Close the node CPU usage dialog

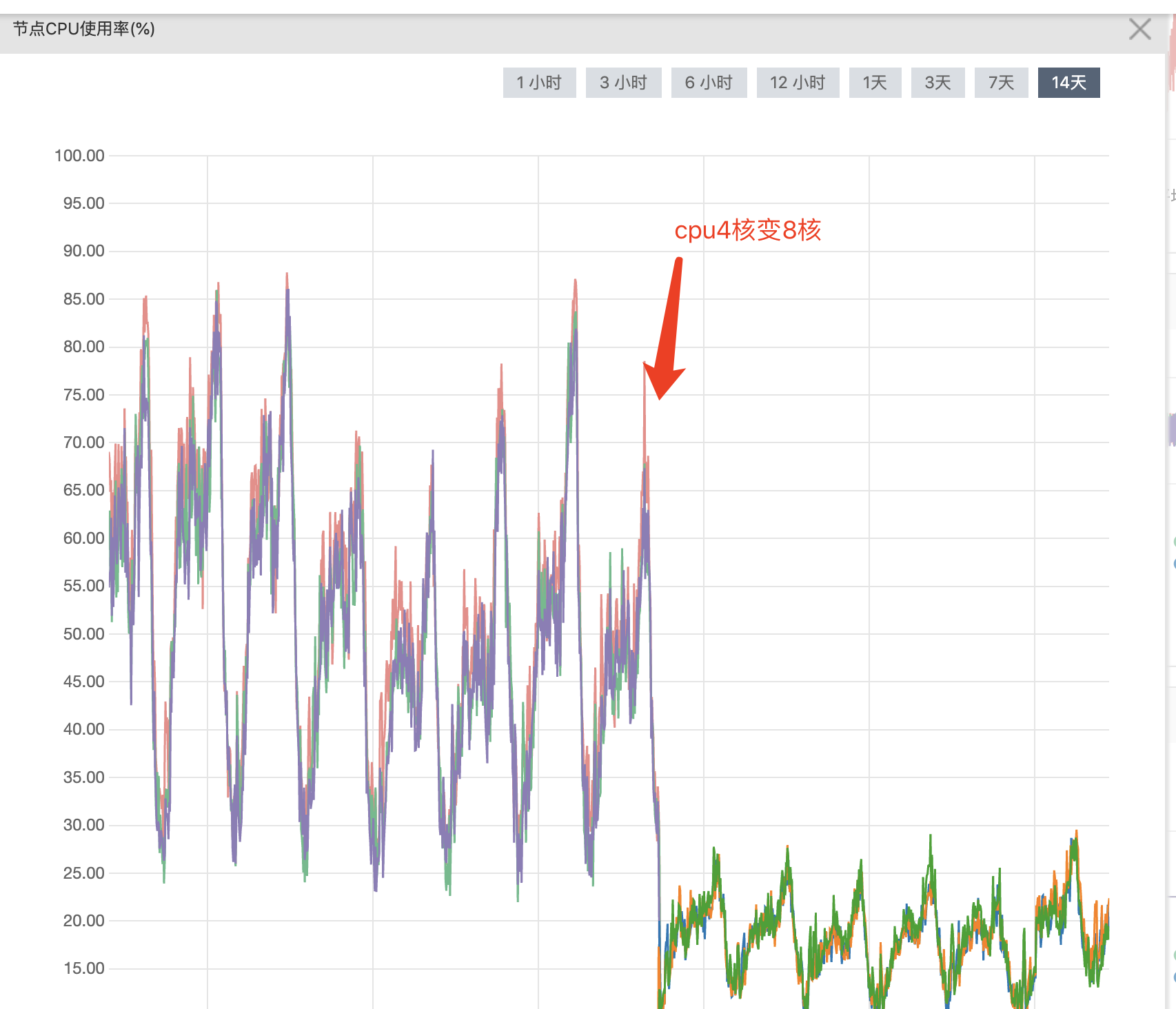pyautogui.click(x=1140, y=29)
